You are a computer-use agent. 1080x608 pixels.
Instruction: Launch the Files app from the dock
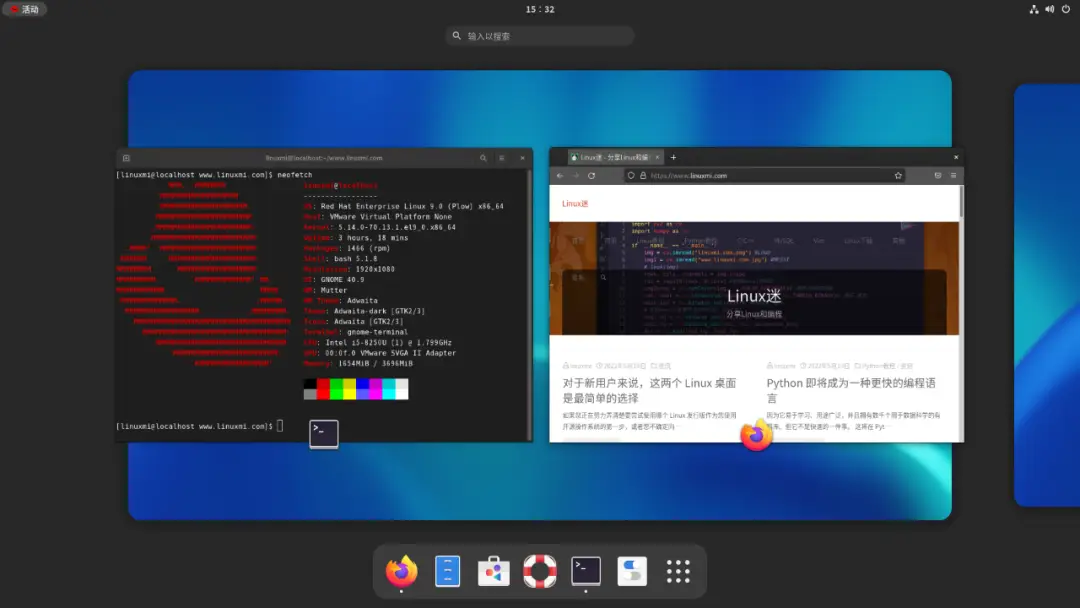pyautogui.click(x=446, y=571)
